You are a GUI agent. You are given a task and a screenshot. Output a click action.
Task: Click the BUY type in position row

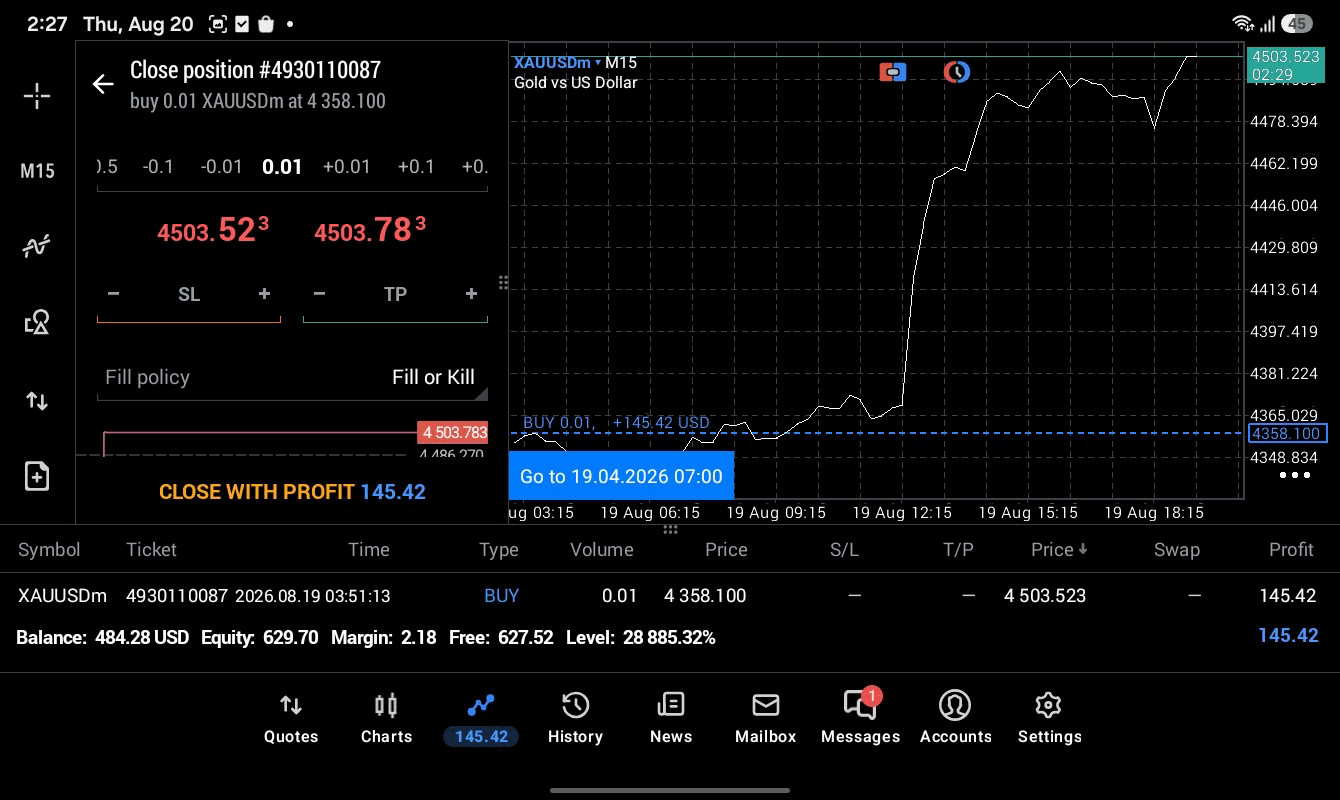click(x=501, y=596)
